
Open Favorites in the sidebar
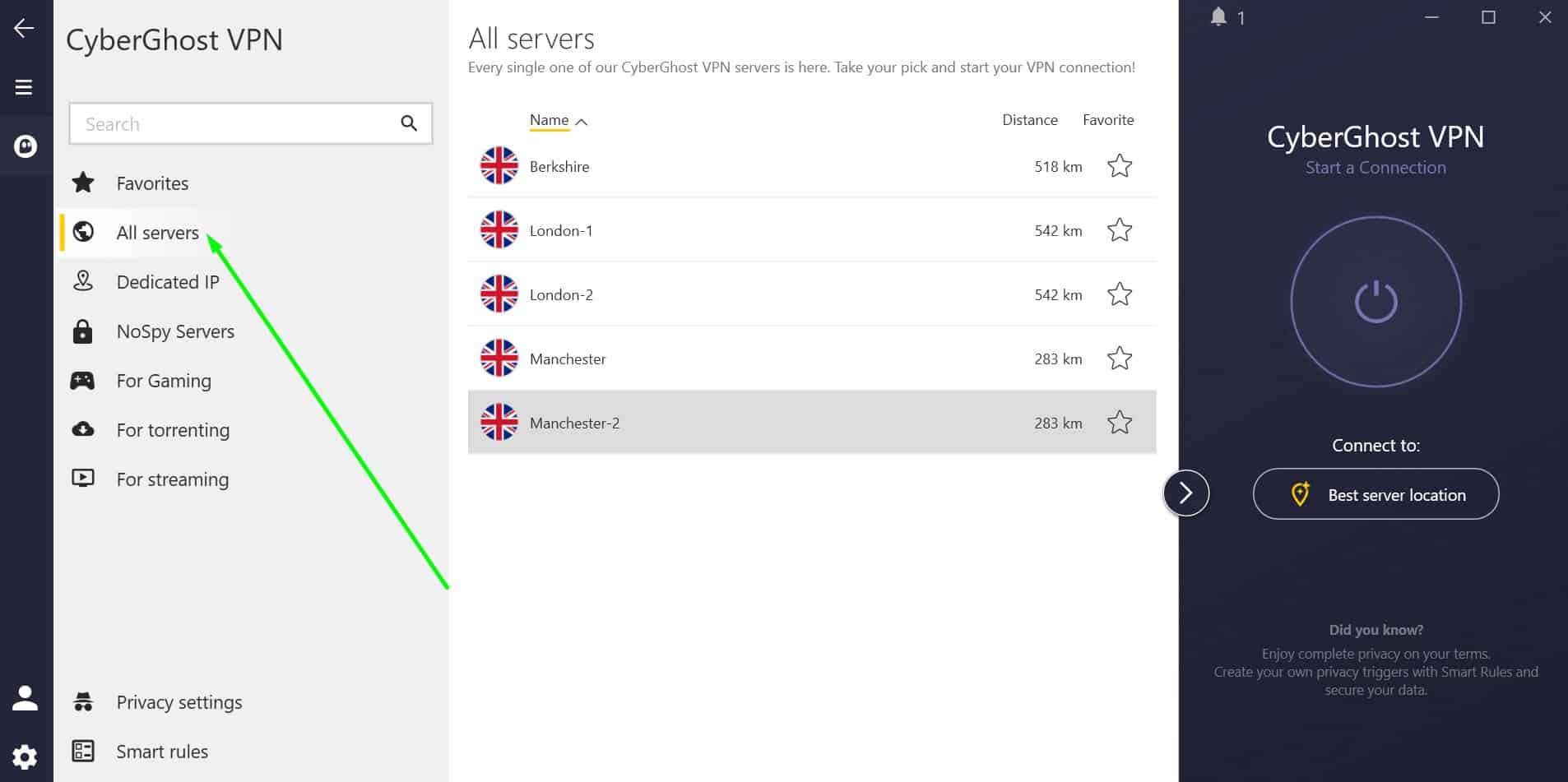152,183
